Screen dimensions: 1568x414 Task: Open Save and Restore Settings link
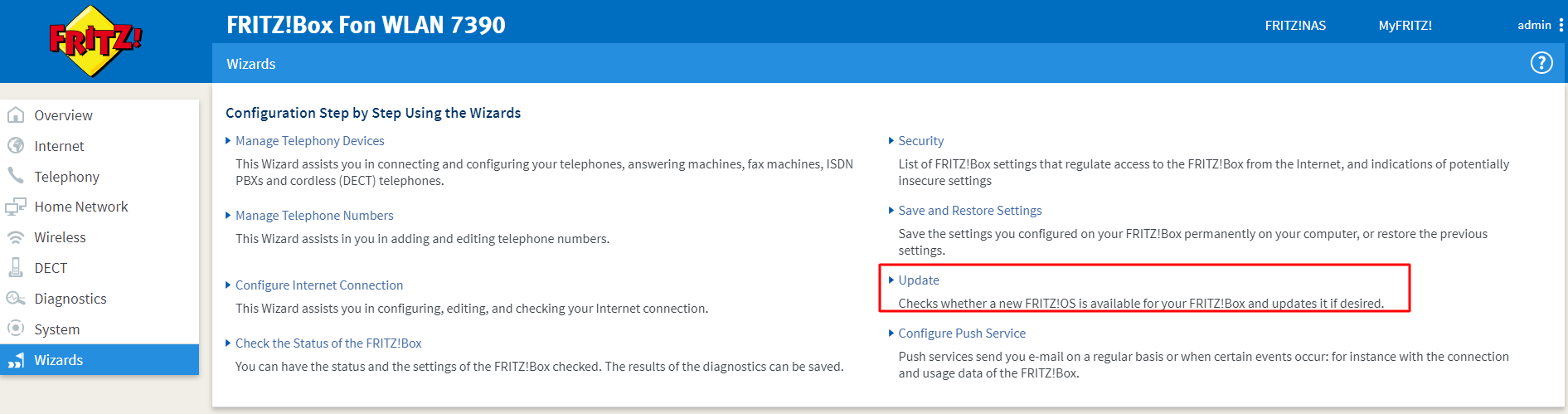(x=970, y=211)
